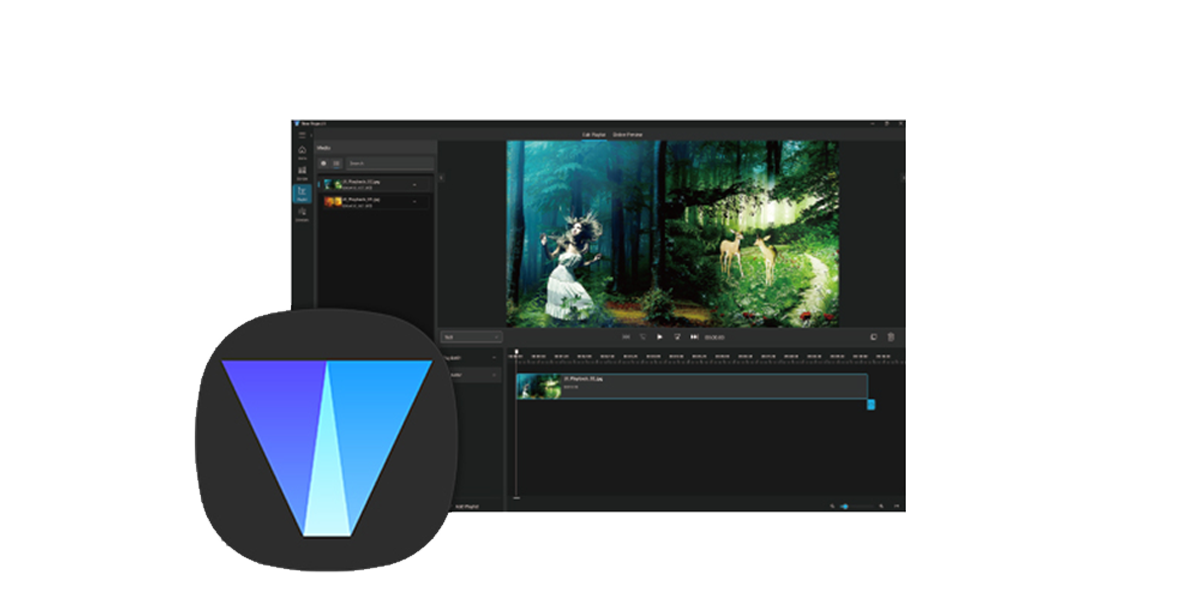Viewport: 1200px width, 614px height.
Task: Toggle grid view in the Media panel
Action: pos(324,163)
